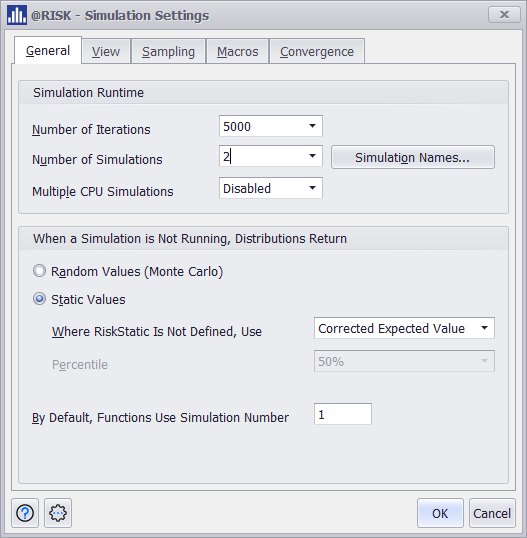Open the Multiple CPU Simulations dropdown

[x=271, y=188]
